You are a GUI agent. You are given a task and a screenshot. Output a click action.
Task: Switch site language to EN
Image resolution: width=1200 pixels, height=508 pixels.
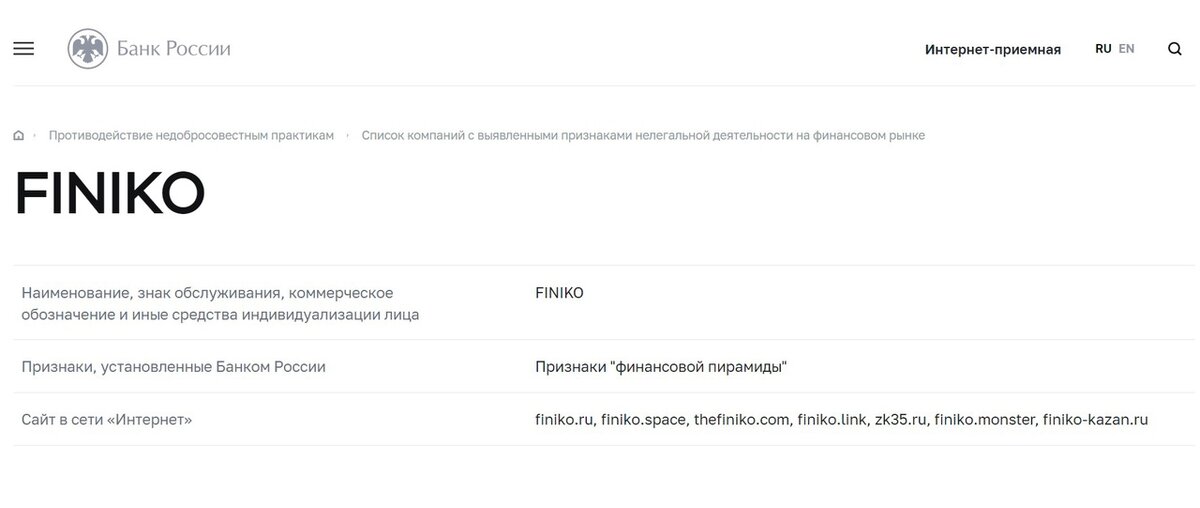pos(1127,48)
